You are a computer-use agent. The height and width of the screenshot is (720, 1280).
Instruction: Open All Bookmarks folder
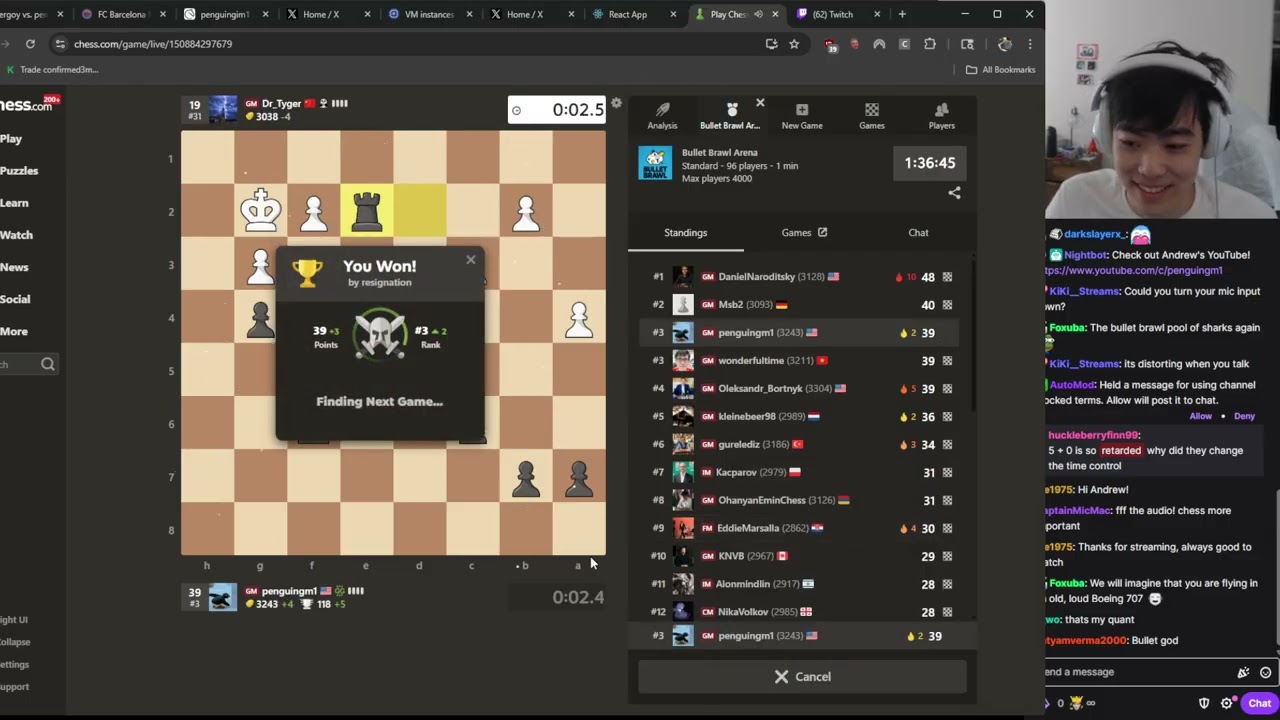coord(1001,70)
